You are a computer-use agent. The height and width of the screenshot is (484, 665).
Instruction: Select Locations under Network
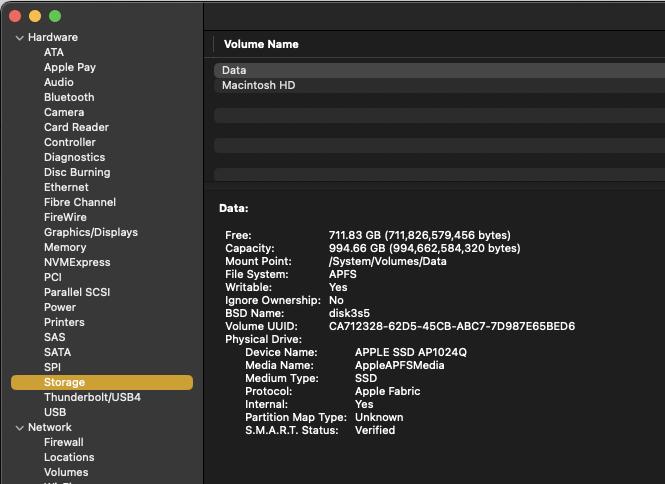tap(69, 457)
